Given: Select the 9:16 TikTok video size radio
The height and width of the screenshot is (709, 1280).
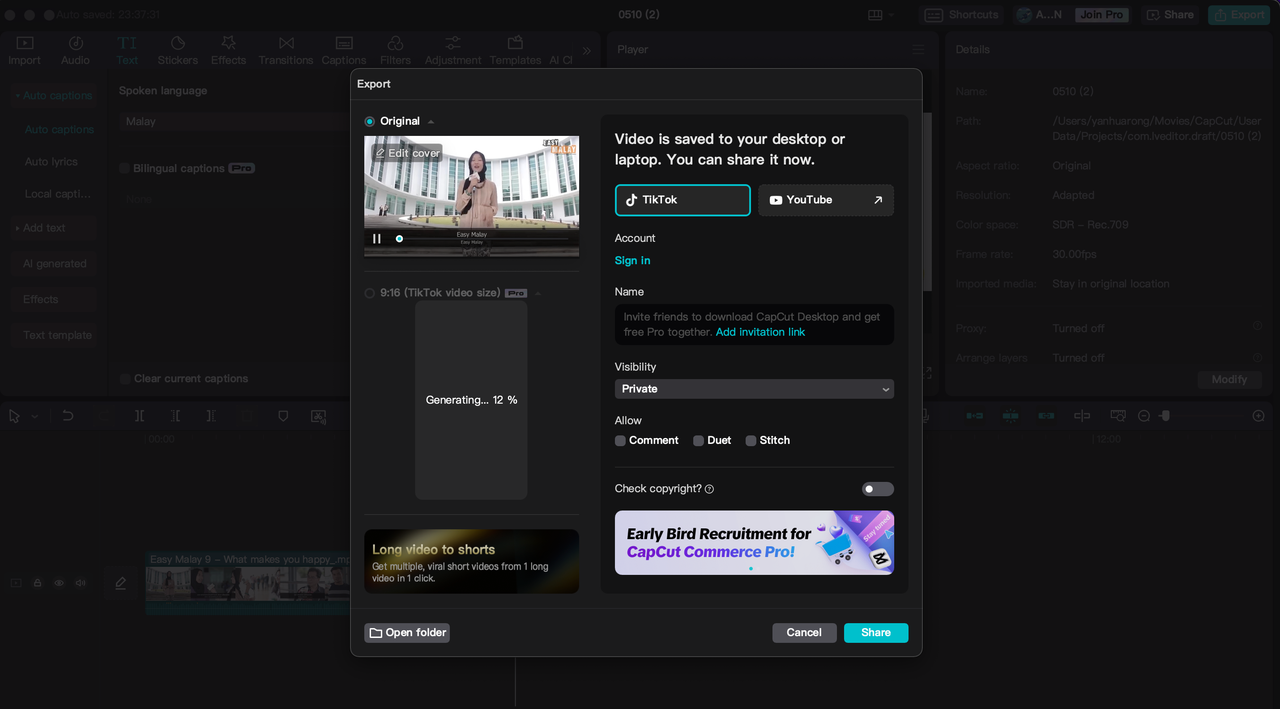Looking at the screenshot, I should click(370, 293).
